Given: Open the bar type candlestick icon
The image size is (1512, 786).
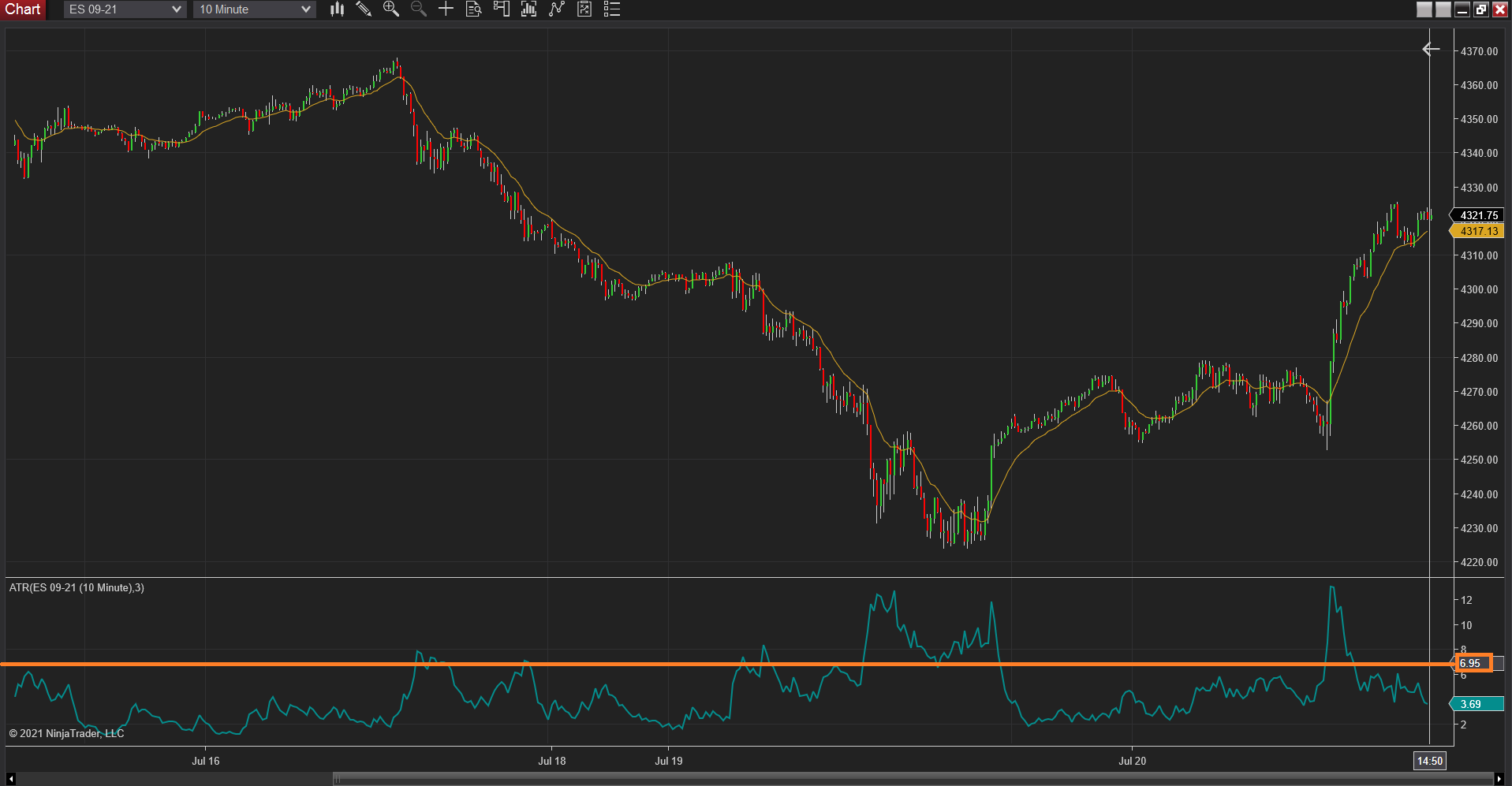Looking at the screenshot, I should (338, 9).
